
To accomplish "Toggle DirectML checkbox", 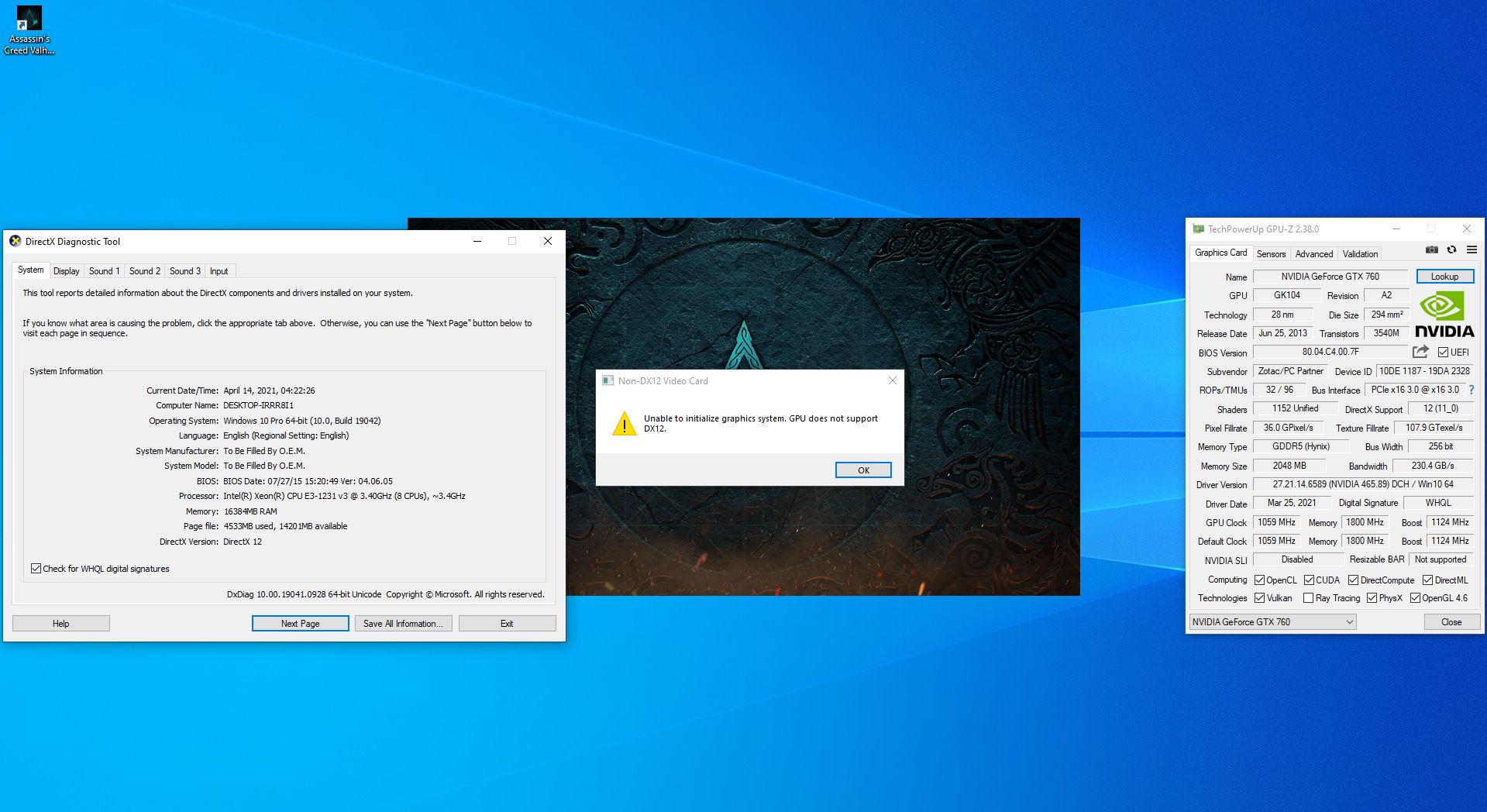I will pos(1427,580).
